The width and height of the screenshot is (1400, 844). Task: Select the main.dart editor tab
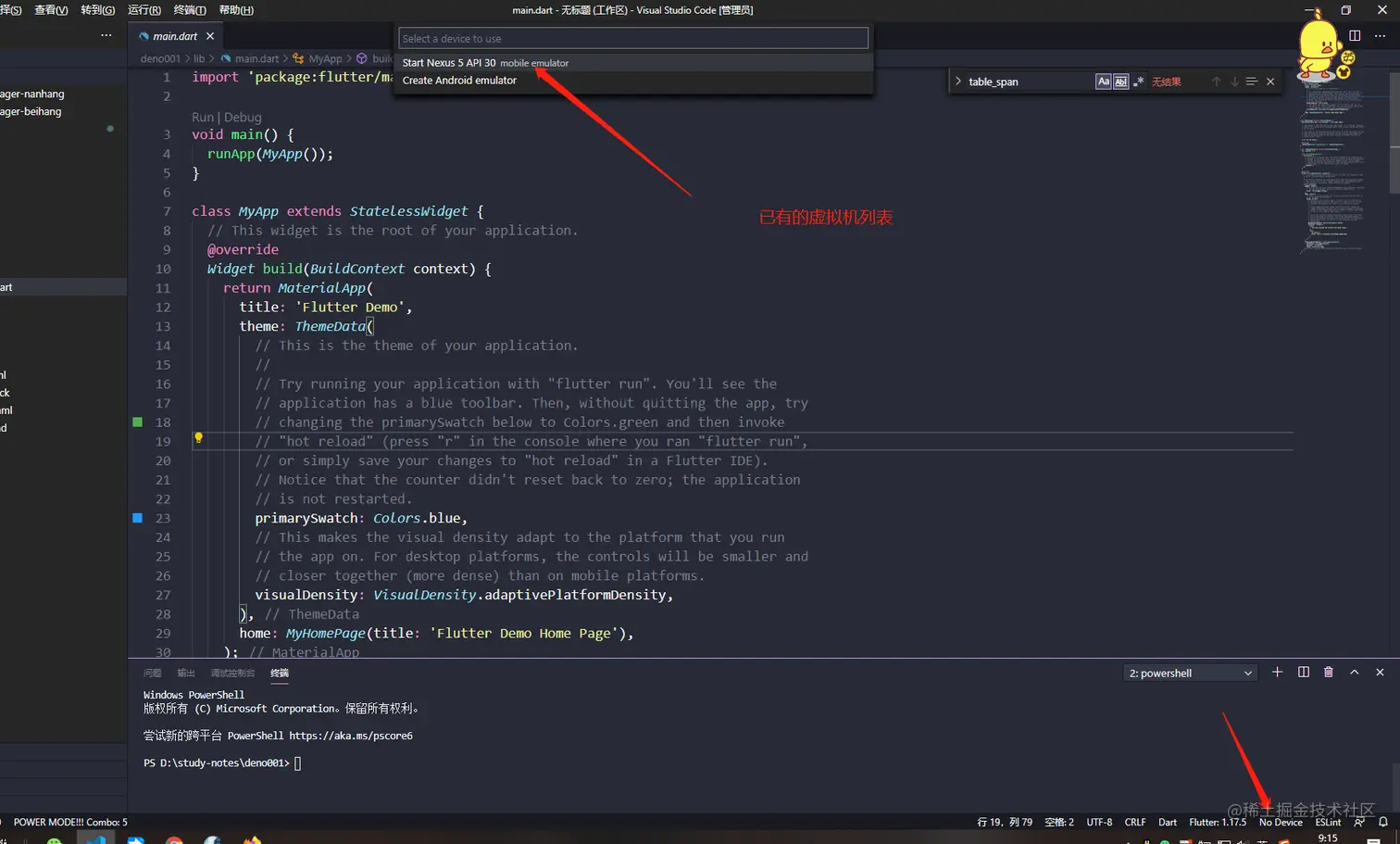pos(175,36)
